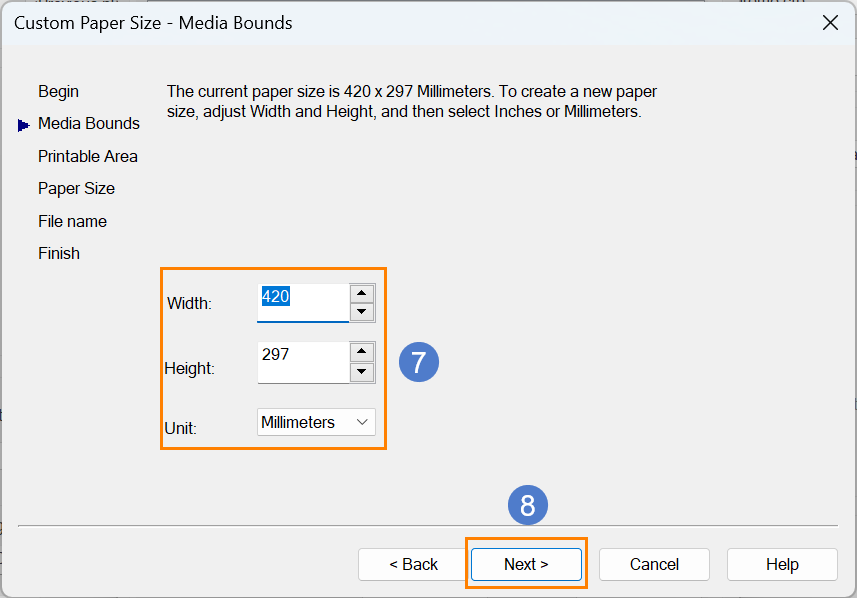Click inside the Width input field
The image size is (857, 598).
point(303,303)
